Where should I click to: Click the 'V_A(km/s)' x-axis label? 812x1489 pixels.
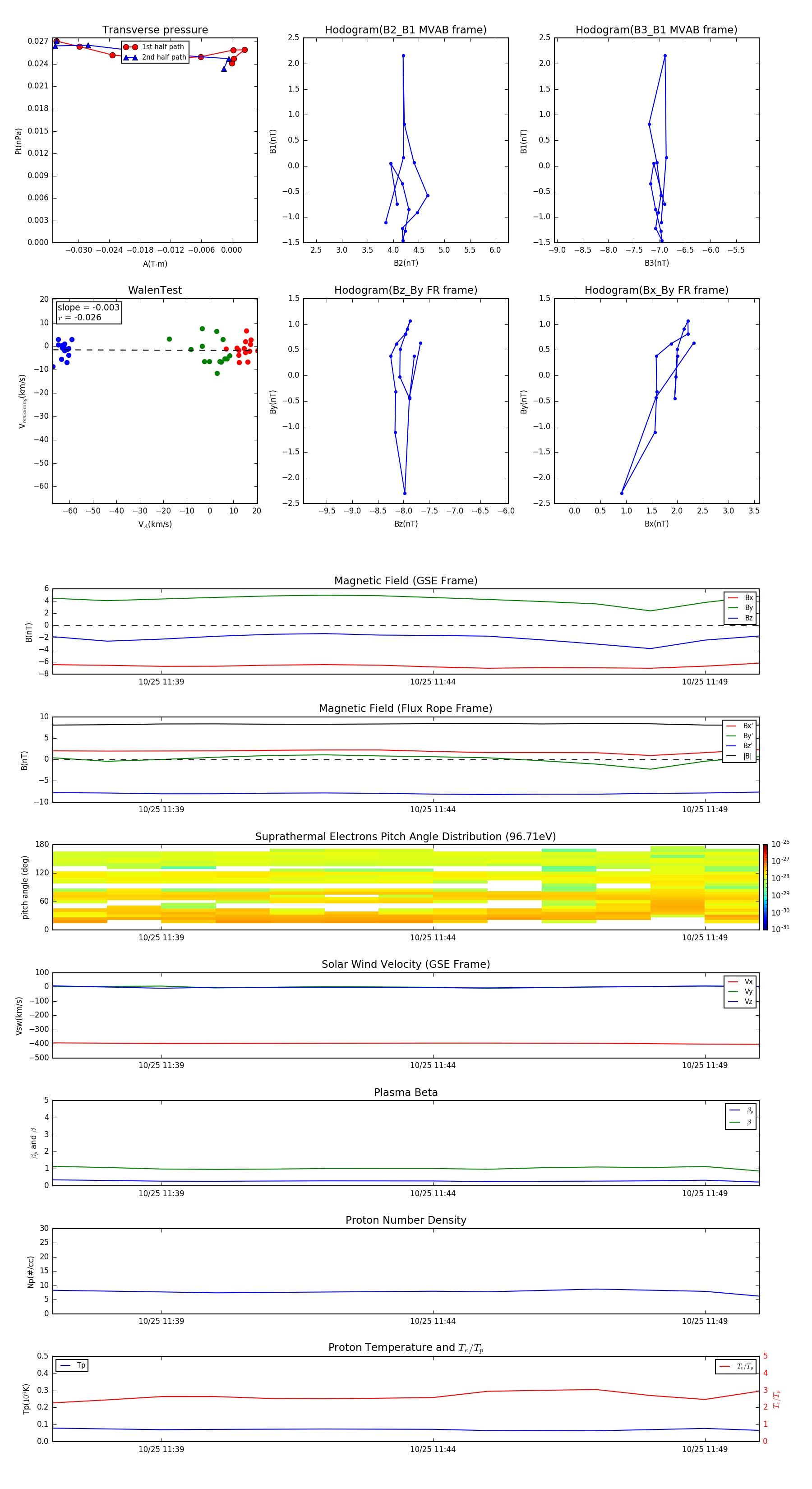(x=155, y=525)
